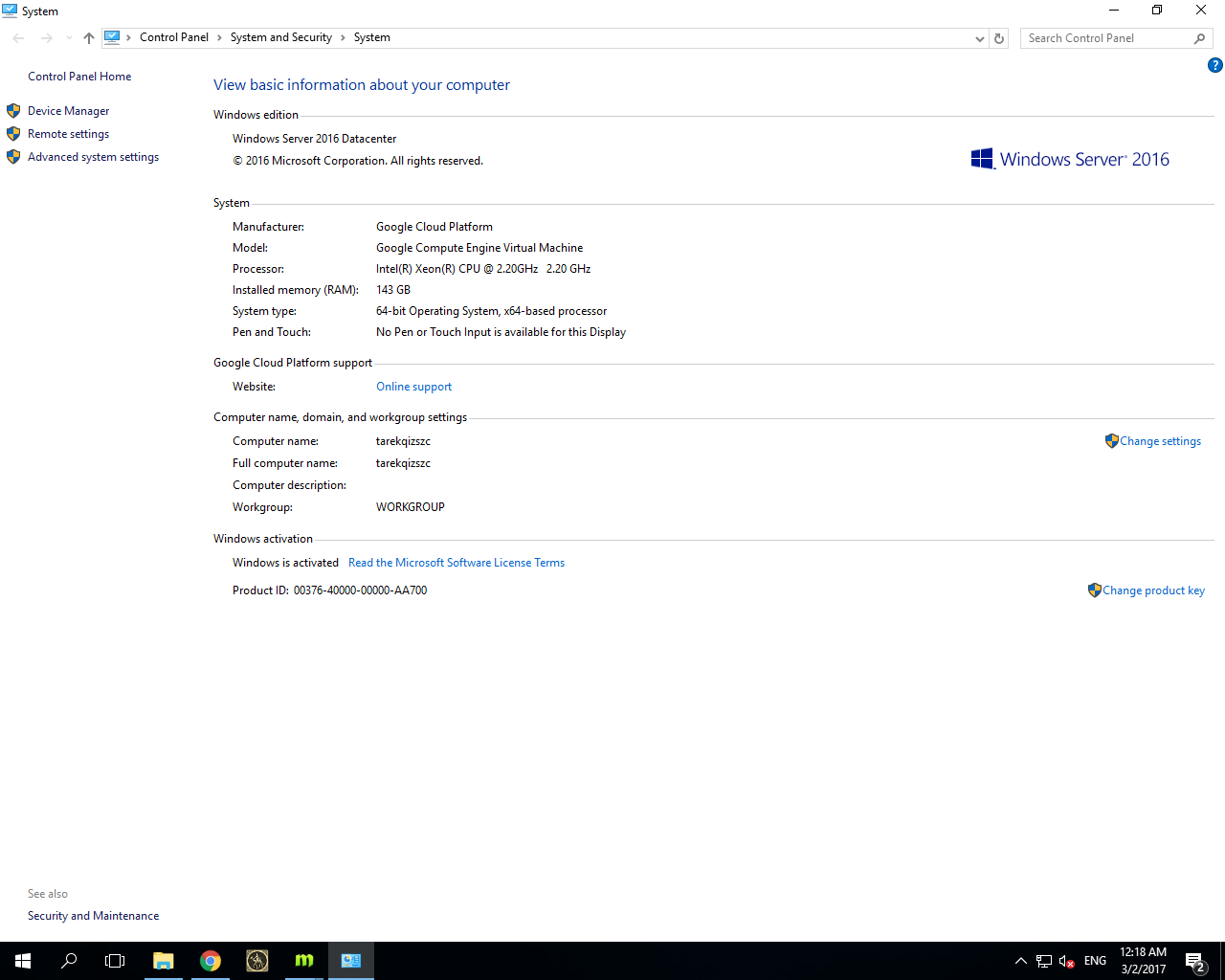Click the 'Intel(R) Xeon(R) CPU @ 2.20GHz' text
Image resolution: width=1225 pixels, height=980 pixels.
click(x=457, y=269)
